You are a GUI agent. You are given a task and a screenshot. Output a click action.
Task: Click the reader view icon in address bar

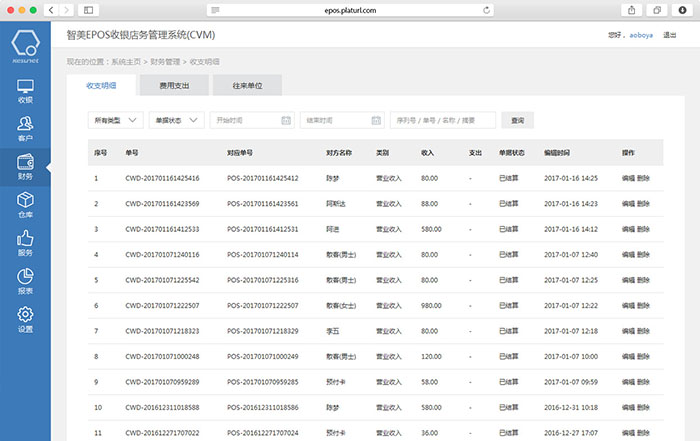(x=216, y=10)
